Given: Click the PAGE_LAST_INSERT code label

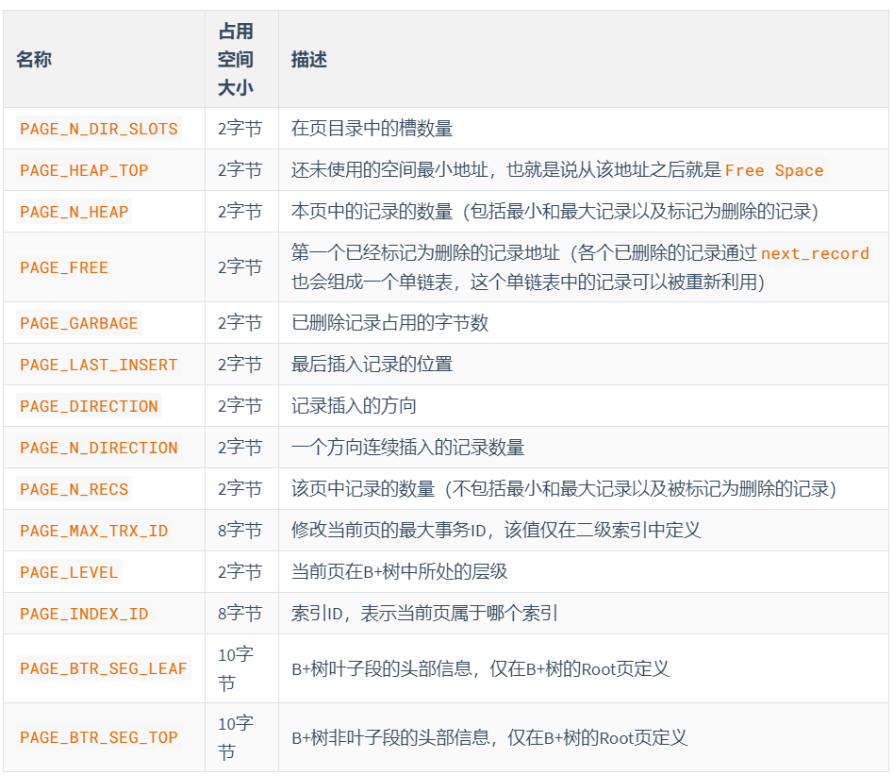Looking at the screenshot, I should point(98,365).
